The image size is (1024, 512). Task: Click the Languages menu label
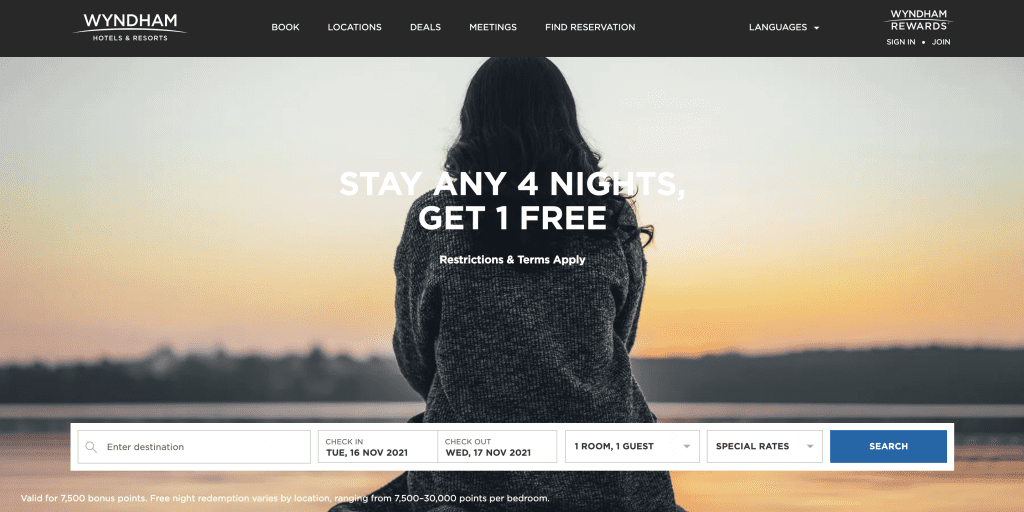(x=778, y=27)
